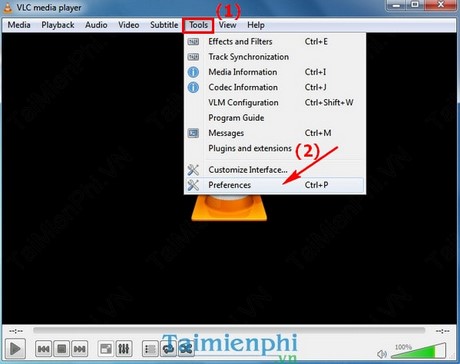This screenshot has height=364, width=460.
Task: Click the Ctrl+P shortcut text
Action: point(317,185)
